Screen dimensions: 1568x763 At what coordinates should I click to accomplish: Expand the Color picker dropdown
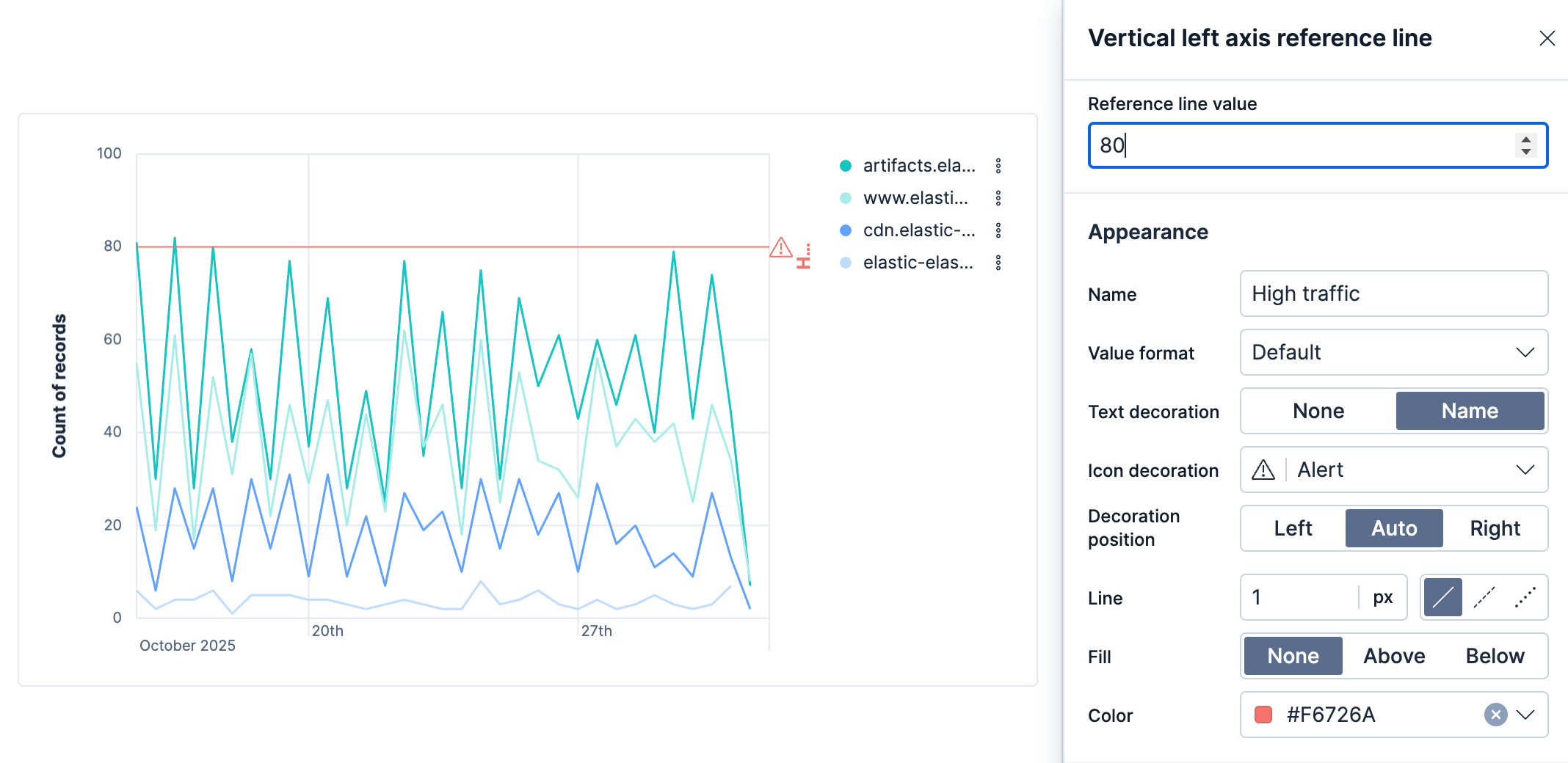(x=1526, y=715)
